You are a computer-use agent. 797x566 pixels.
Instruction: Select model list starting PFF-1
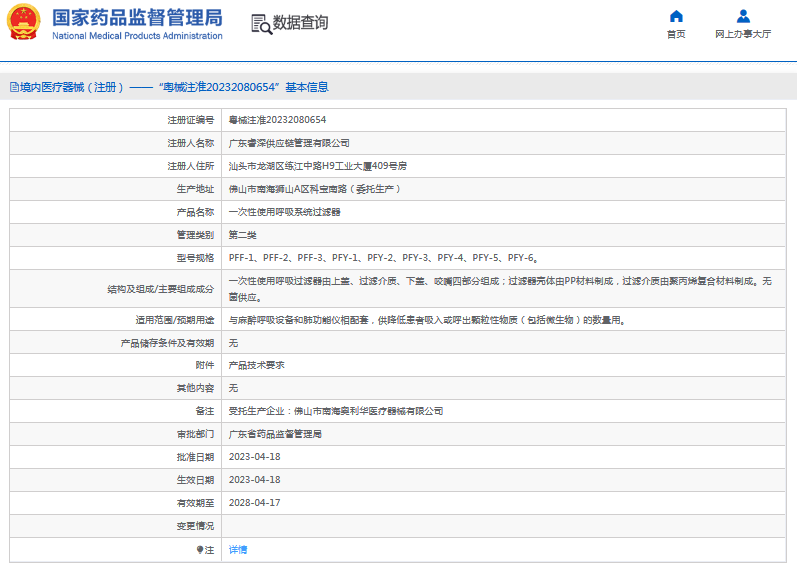click(x=384, y=258)
